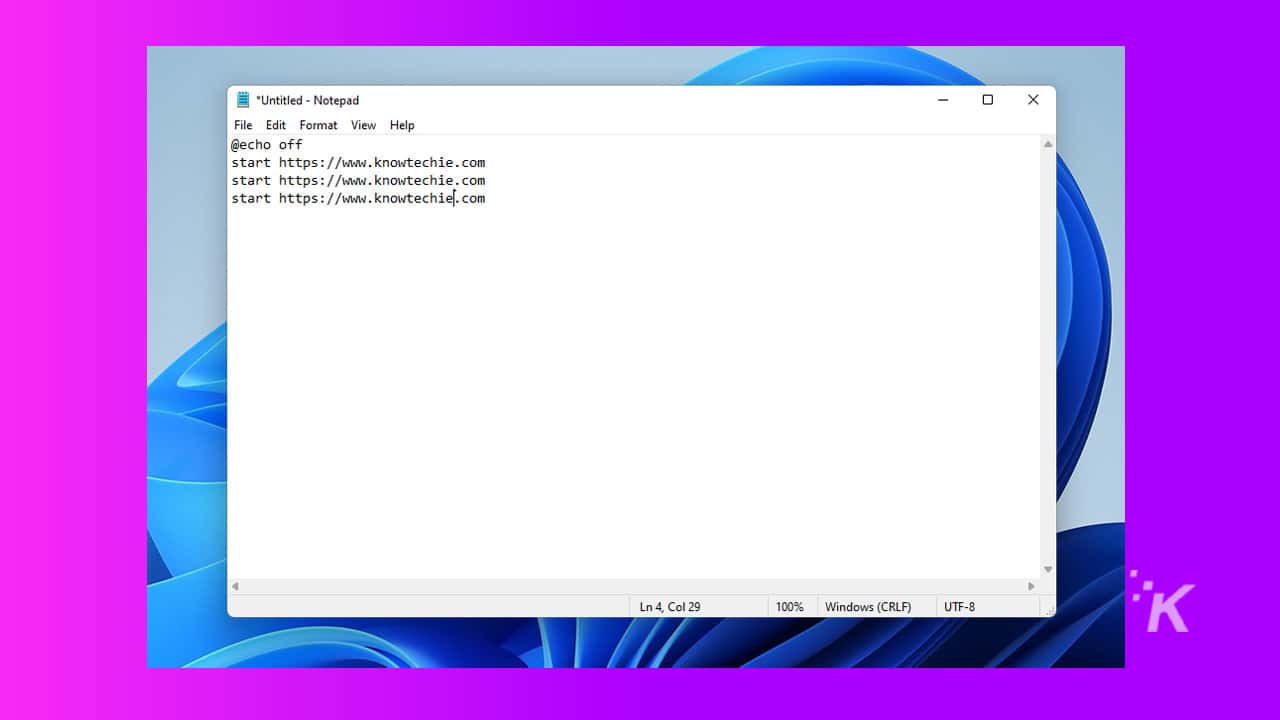Expand the Format menu
Viewport: 1280px width, 720px height.
(x=318, y=125)
